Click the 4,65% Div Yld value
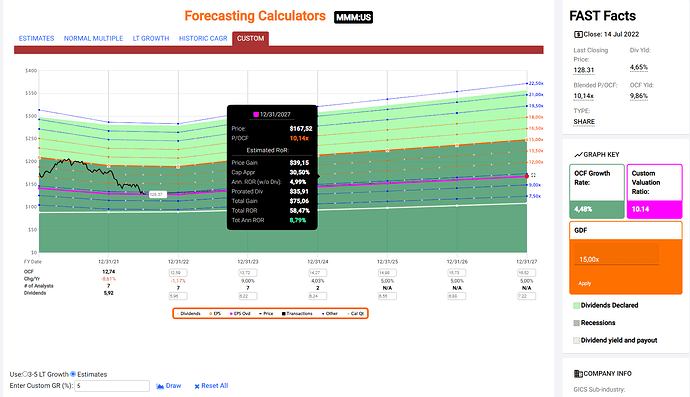 [x=639, y=67]
